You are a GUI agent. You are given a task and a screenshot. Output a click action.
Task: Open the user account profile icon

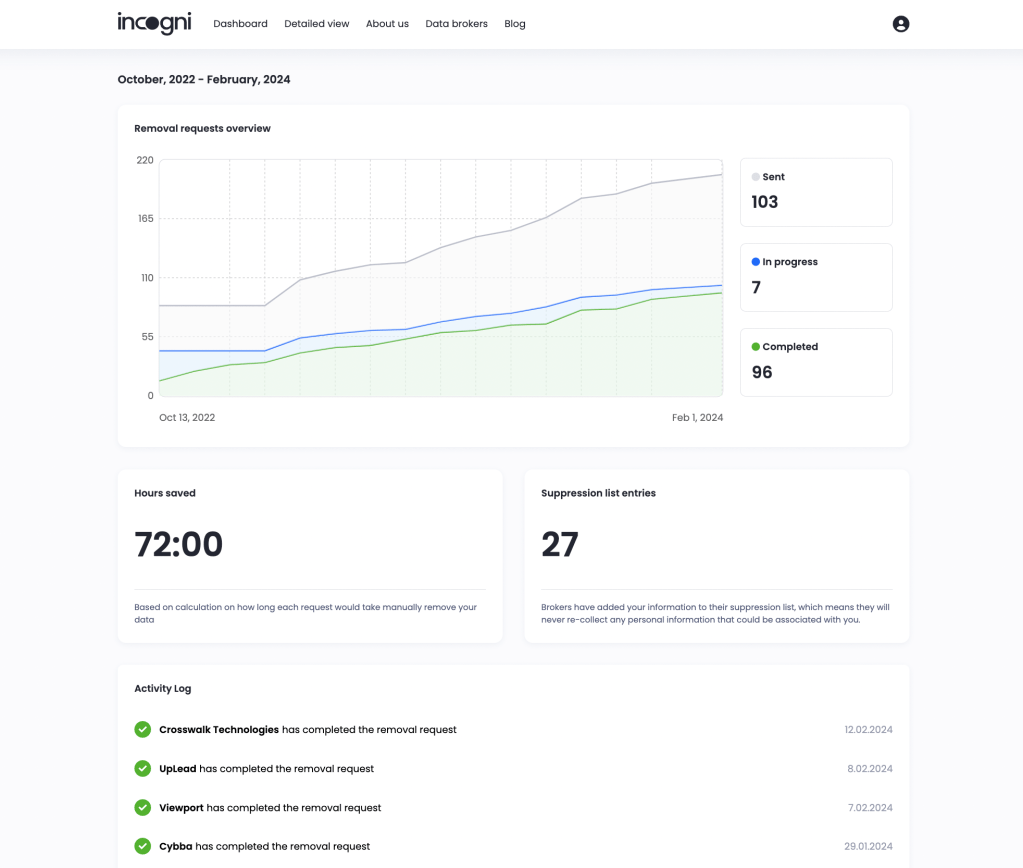(900, 24)
